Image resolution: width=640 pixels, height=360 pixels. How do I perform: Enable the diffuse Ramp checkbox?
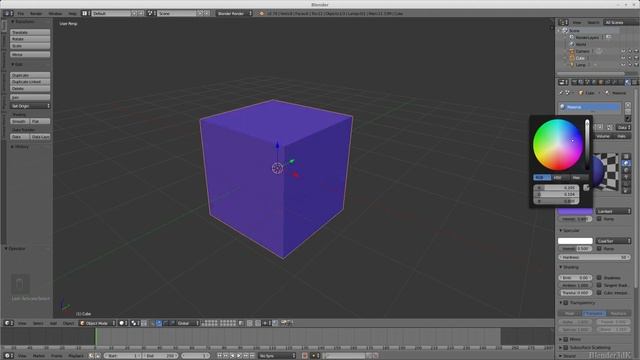pos(599,219)
